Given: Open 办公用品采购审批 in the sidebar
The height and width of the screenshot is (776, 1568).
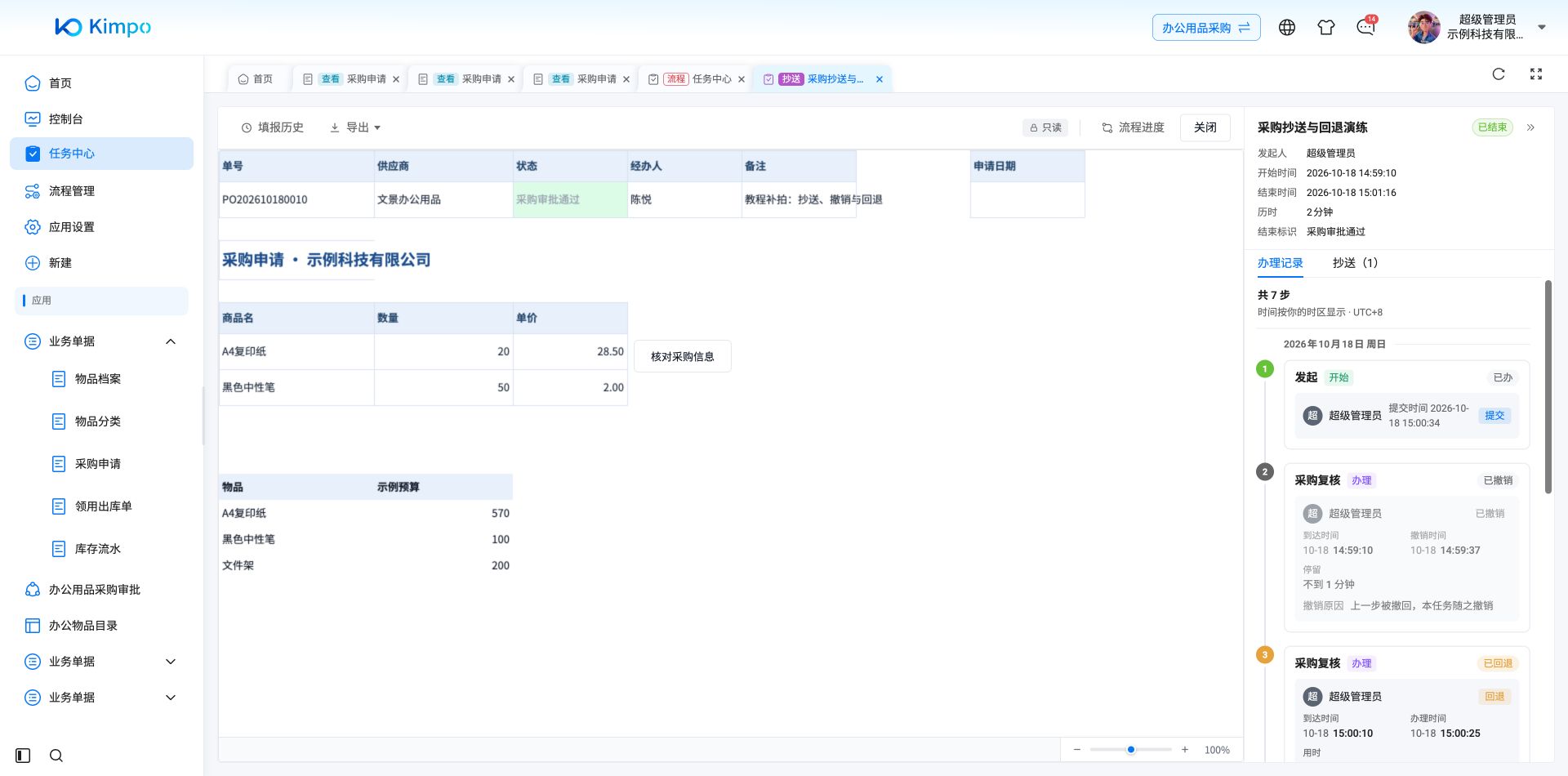Looking at the screenshot, I should point(101,590).
